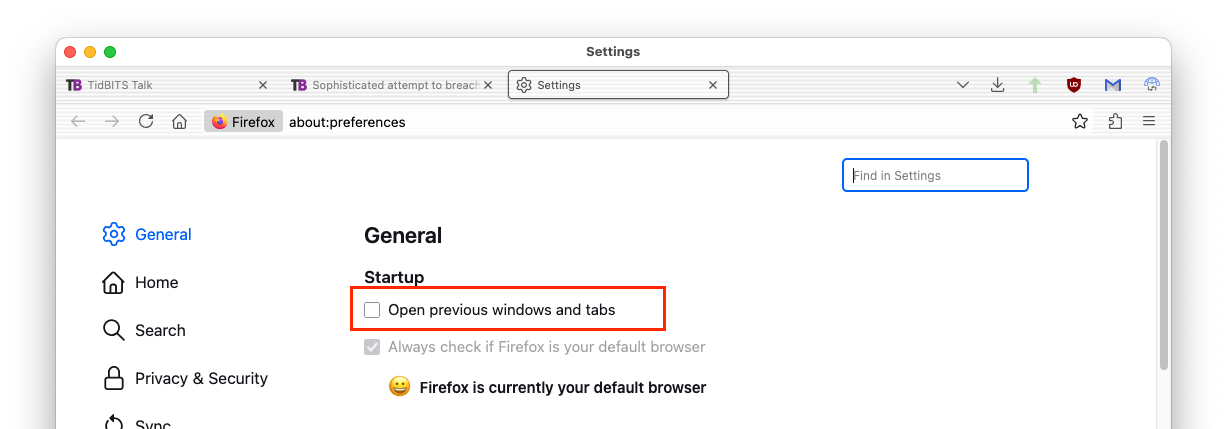The height and width of the screenshot is (429, 1227).
Task: Toggle Always check if Firefox is default
Action: click(372, 347)
